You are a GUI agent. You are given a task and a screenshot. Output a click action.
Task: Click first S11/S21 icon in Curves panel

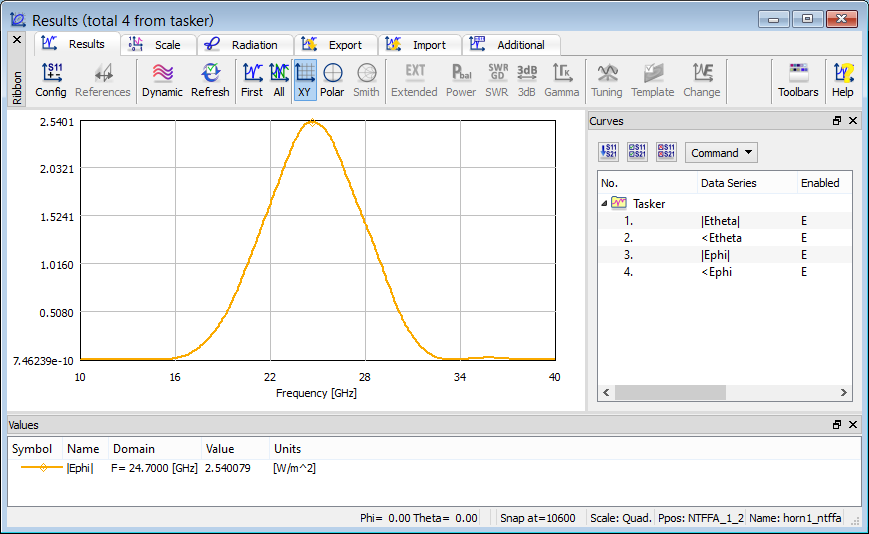click(x=608, y=152)
